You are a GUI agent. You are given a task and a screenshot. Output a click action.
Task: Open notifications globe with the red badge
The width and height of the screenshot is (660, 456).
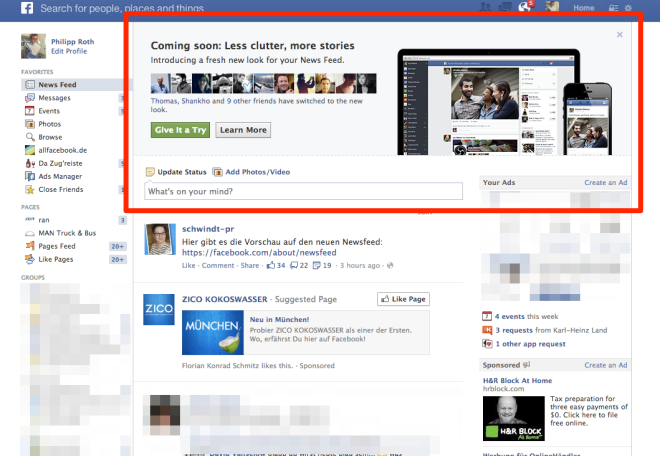524,7
